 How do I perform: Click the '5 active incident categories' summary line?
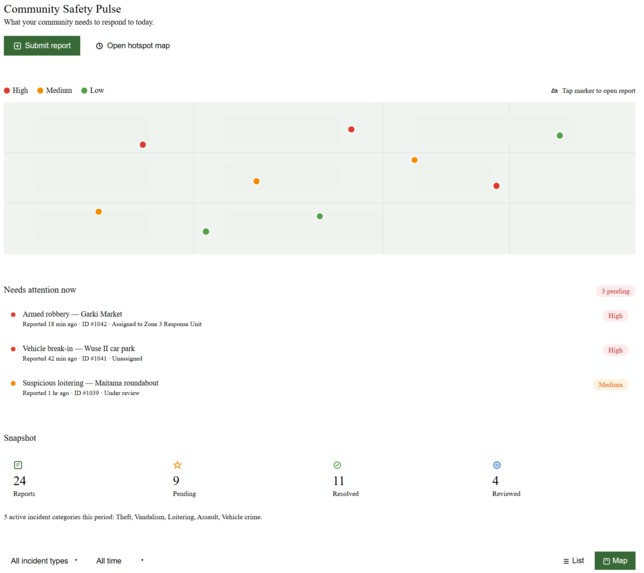pos(133,517)
